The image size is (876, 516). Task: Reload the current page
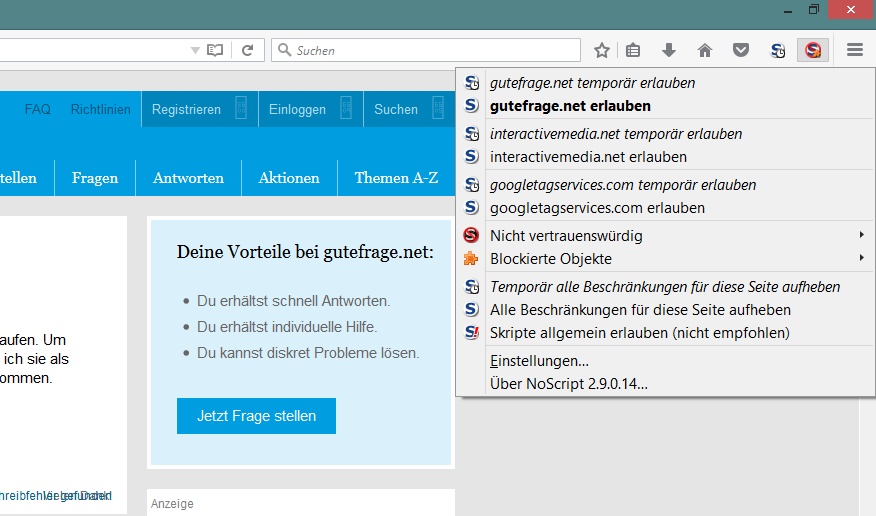tap(247, 50)
